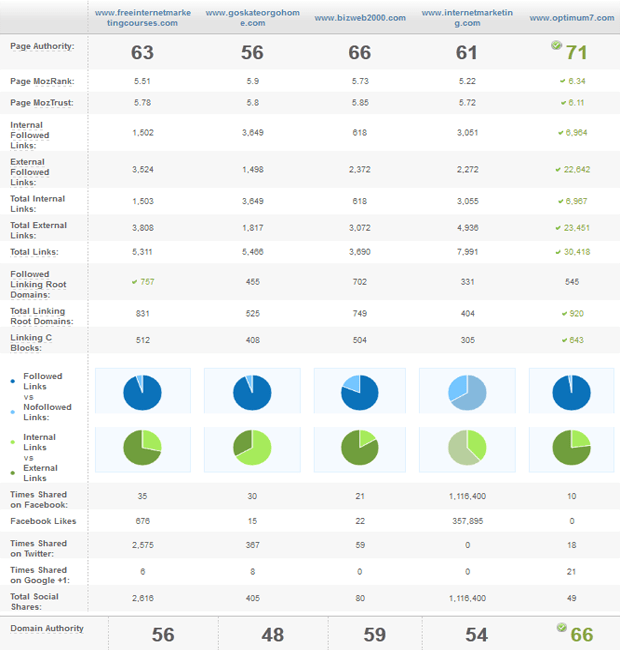Select the Total Social Shares value 405
620x650 pixels.
[252, 598]
